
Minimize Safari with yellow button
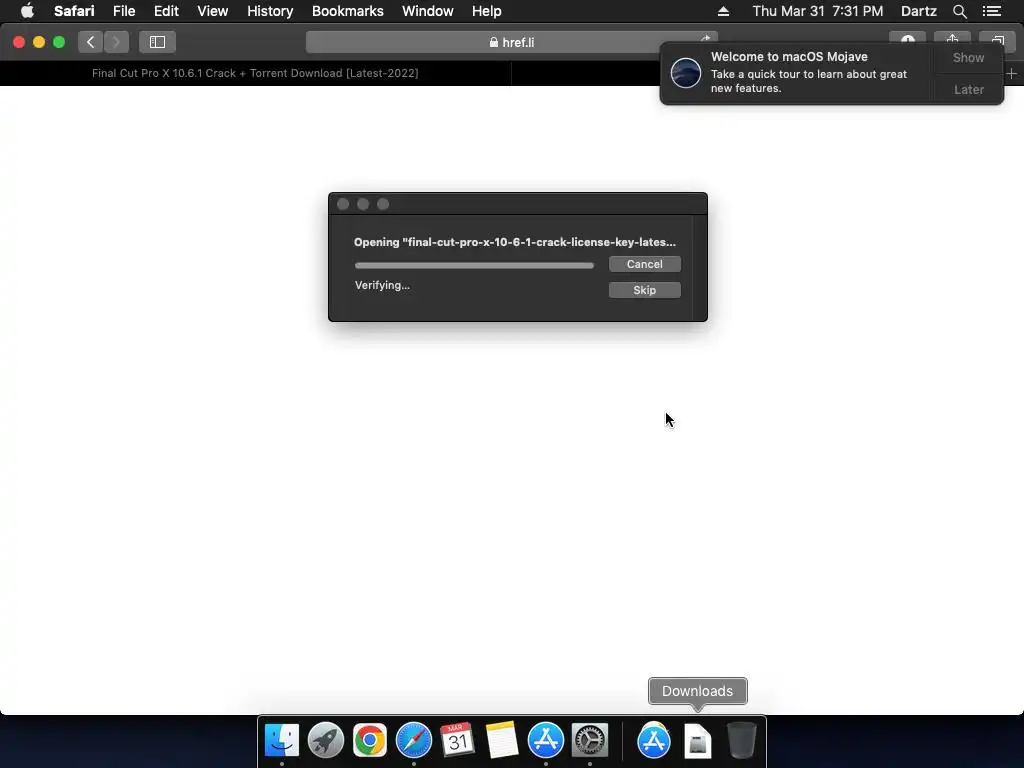tap(39, 42)
